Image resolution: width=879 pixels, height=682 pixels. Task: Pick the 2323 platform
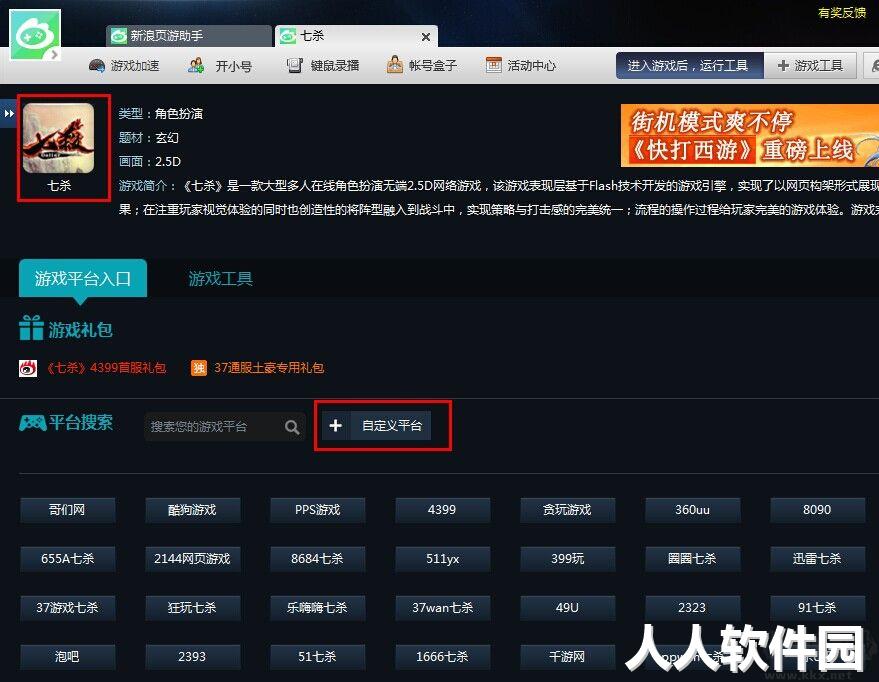point(692,607)
